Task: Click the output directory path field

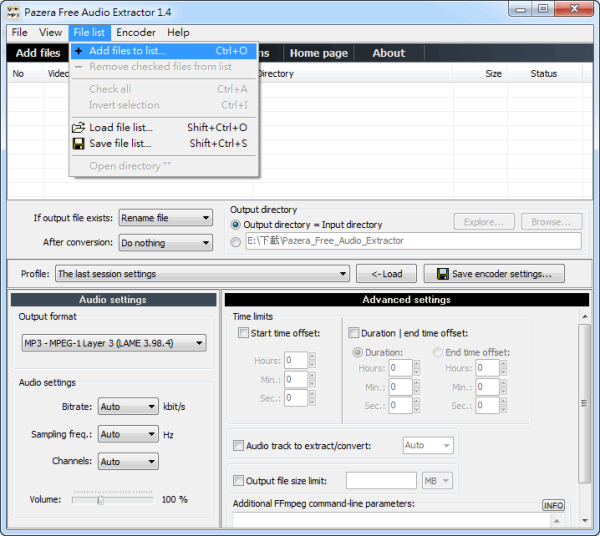Action: (414, 241)
